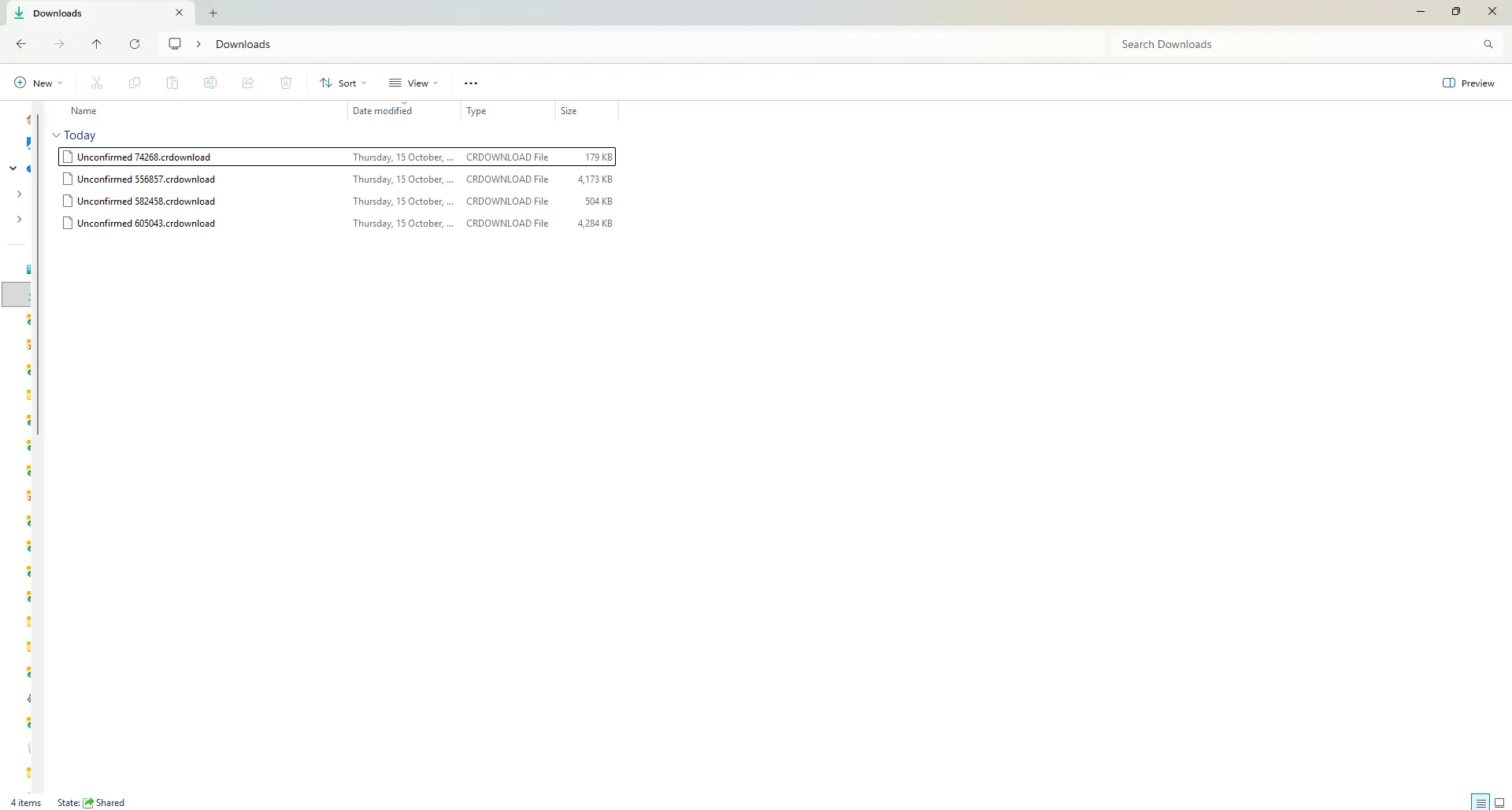Viewport: 1512px width, 810px height.
Task: Open the New dropdown
Action: [x=39, y=83]
